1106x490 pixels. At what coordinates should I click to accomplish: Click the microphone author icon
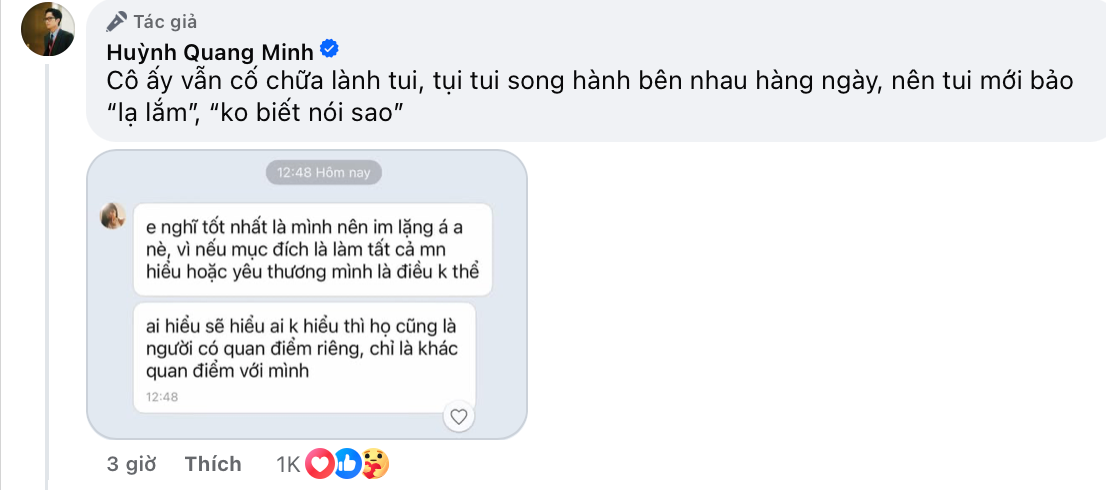point(117,21)
